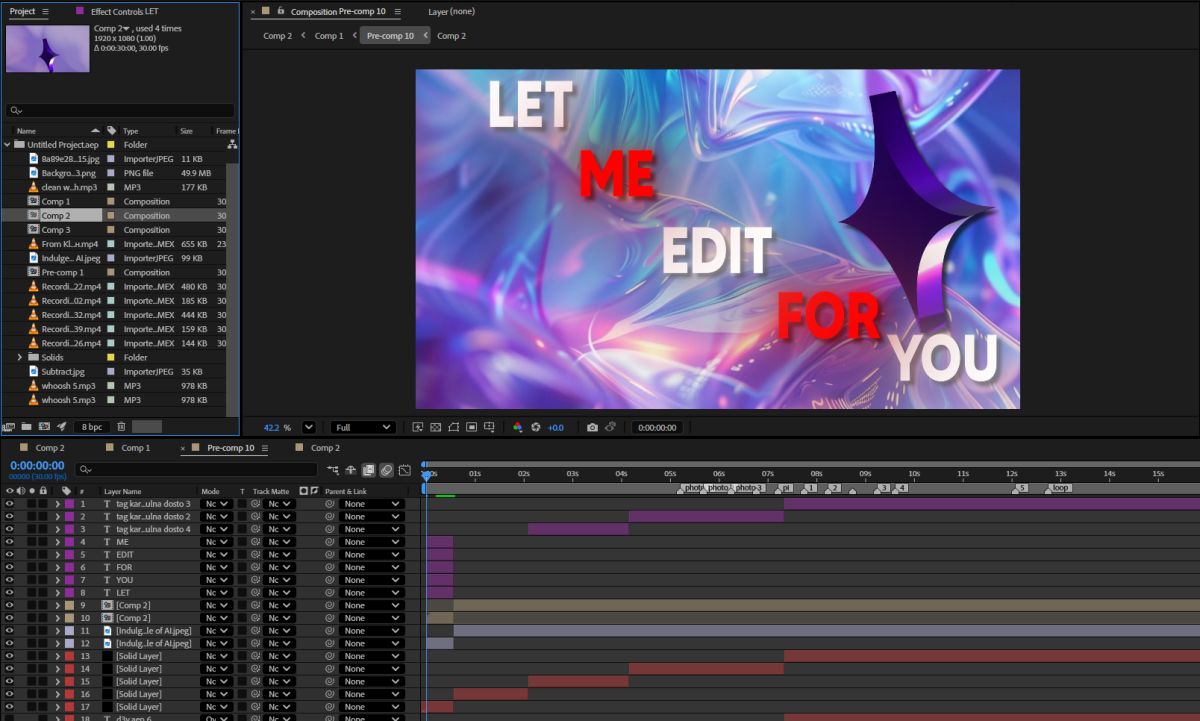Screen dimensions: 1200x721
Task: Lock the EDIT layer
Action: (43, 555)
